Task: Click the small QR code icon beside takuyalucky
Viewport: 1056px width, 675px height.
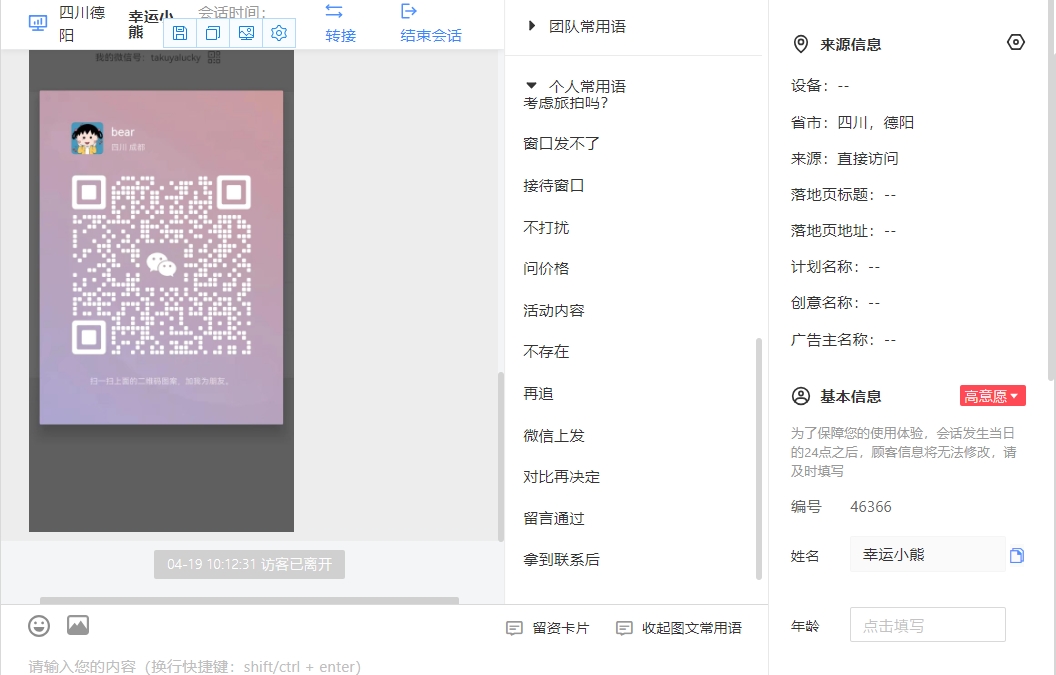Action: pos(214,57)
